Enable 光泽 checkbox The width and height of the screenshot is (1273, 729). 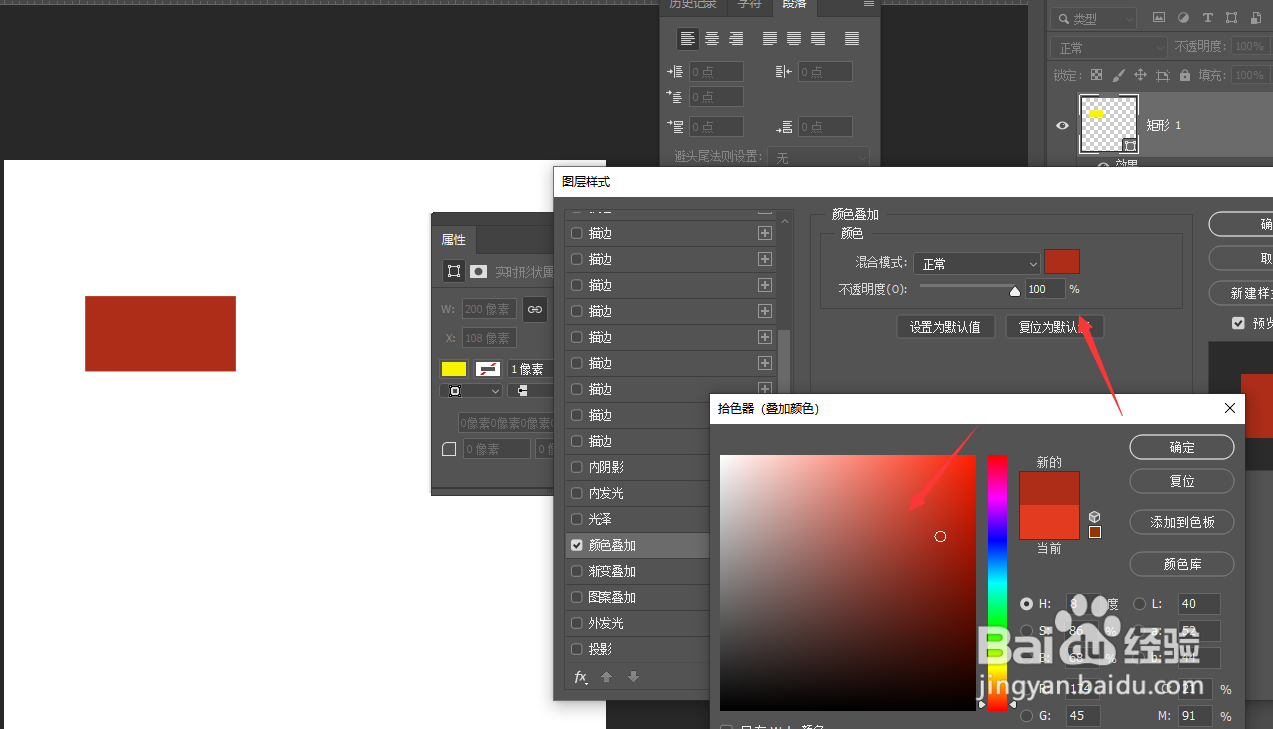(576, 519)
